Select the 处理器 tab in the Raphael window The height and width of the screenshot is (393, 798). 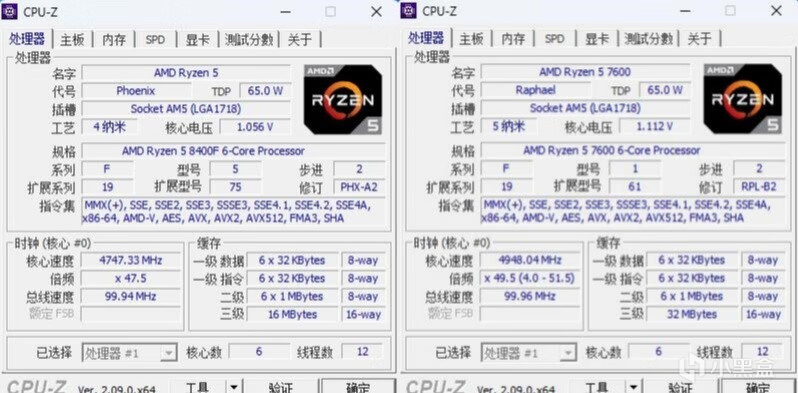[426, 38]
